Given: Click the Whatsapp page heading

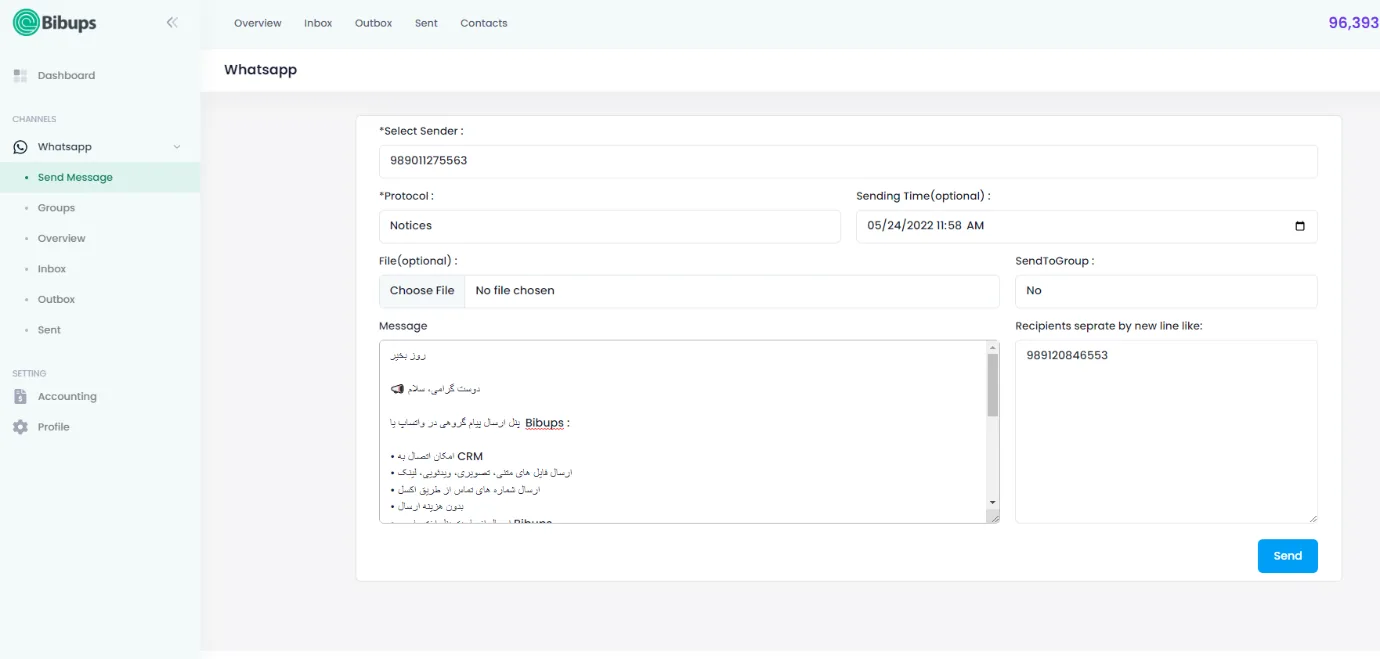Looking at the screenshot, I should coord(260,70).
